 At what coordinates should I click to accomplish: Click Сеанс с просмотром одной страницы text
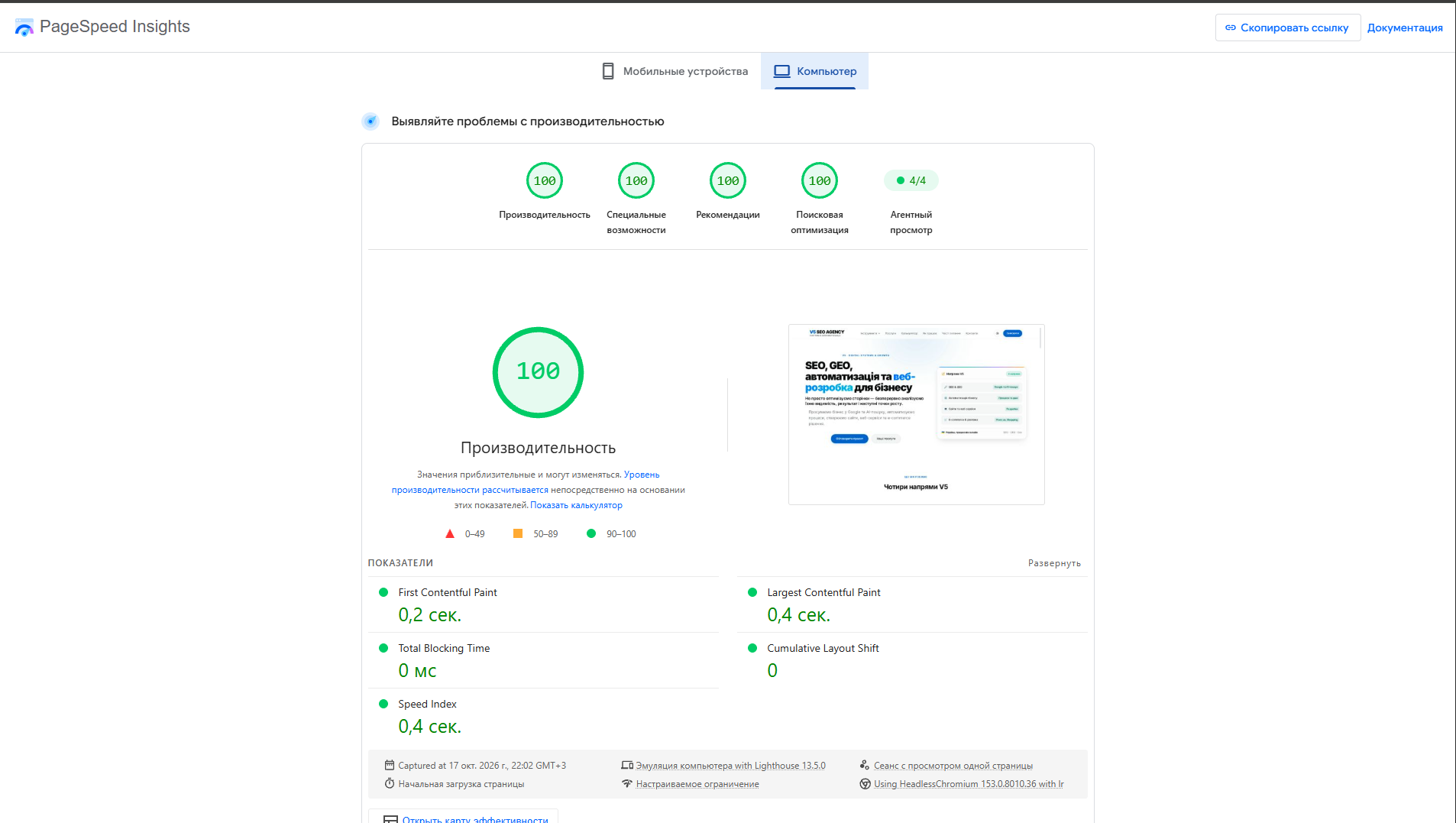point(953,766)
